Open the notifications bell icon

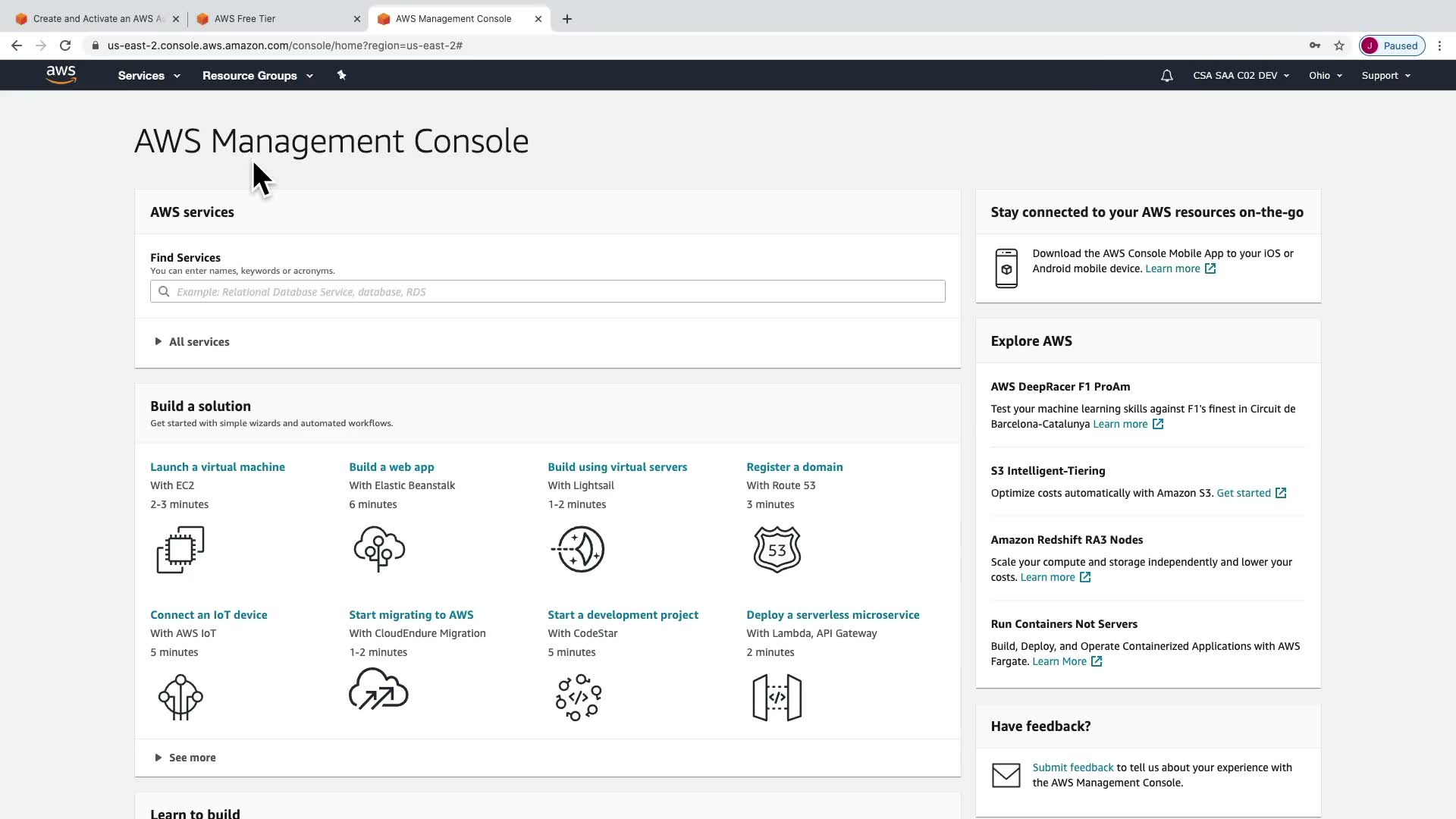1166,76
